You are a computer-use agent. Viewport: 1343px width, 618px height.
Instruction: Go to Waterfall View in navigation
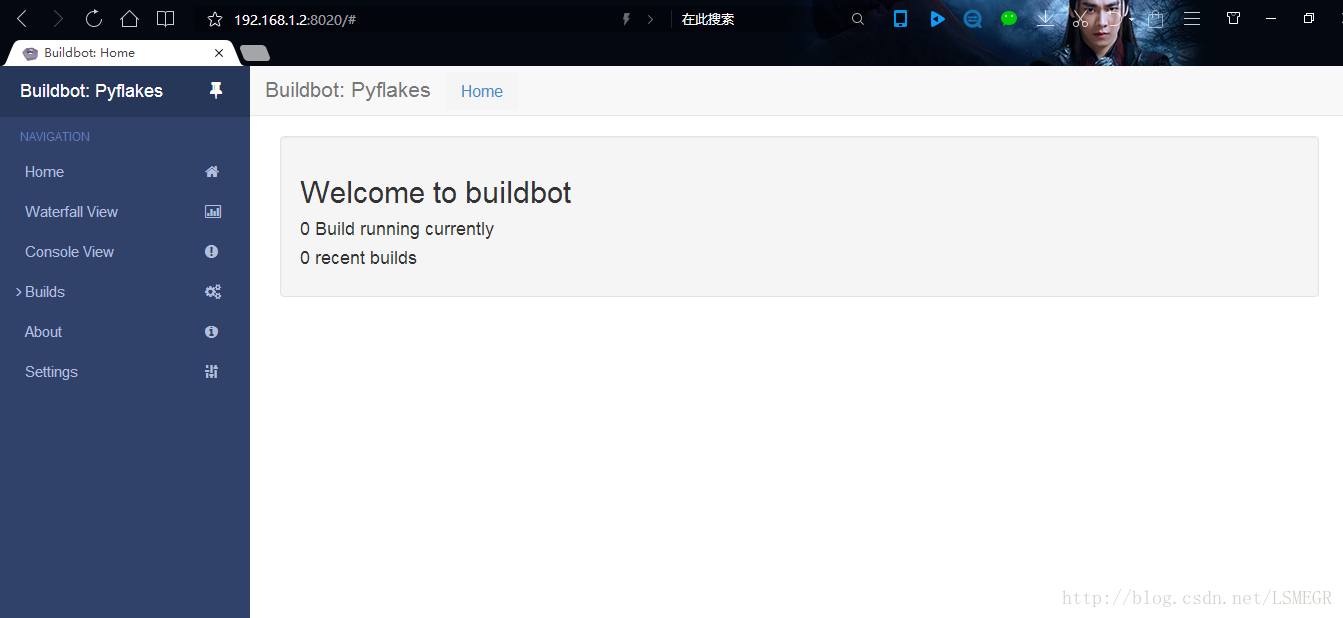click(71, 212)
